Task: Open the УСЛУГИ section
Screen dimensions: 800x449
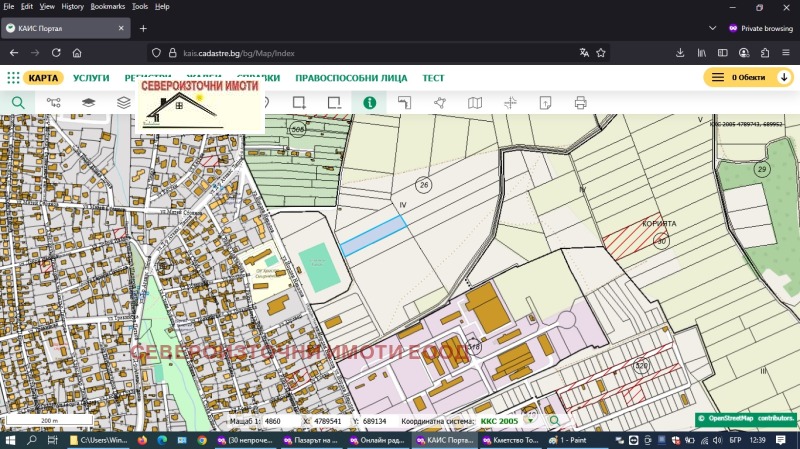Action: [91, 78]
